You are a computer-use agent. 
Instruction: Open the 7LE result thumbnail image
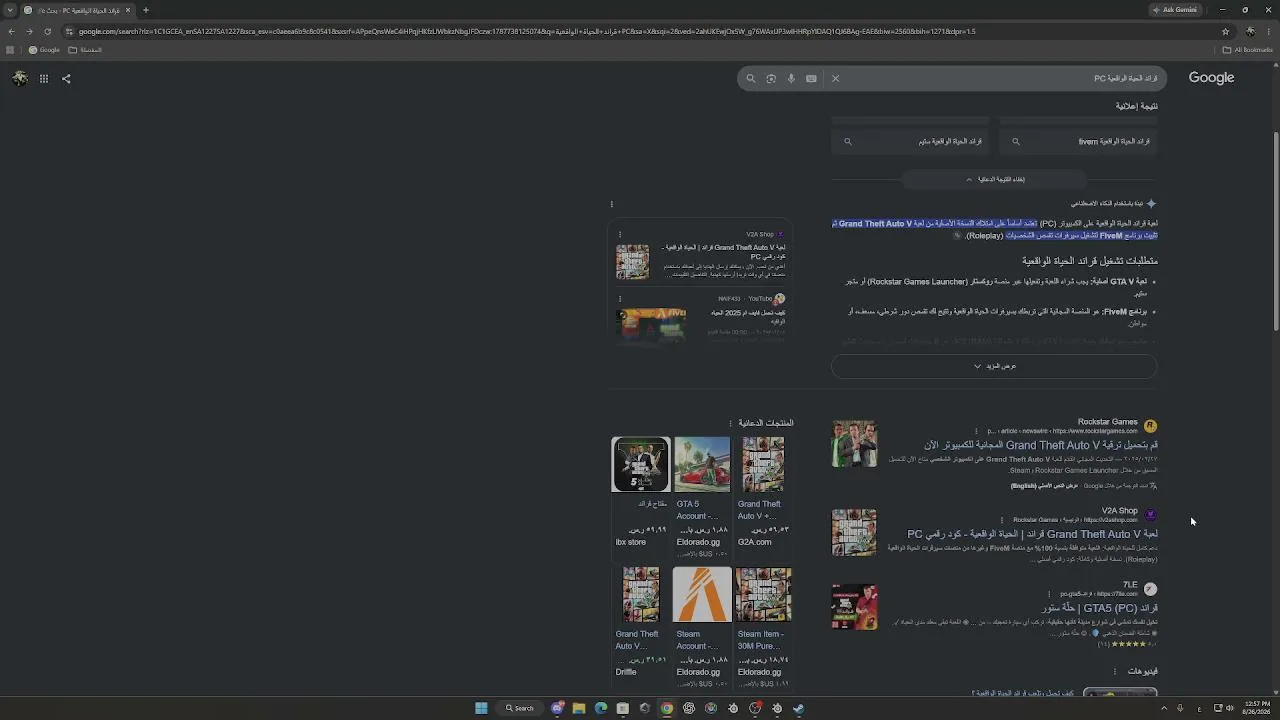coord(854,607)
